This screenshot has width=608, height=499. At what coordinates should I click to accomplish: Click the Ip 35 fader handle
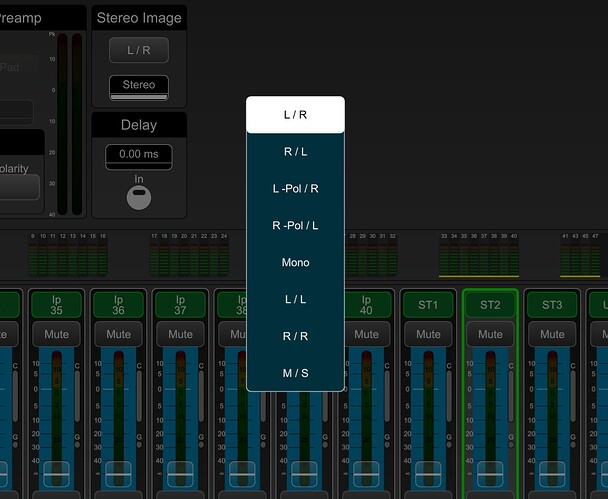[57, 474]
